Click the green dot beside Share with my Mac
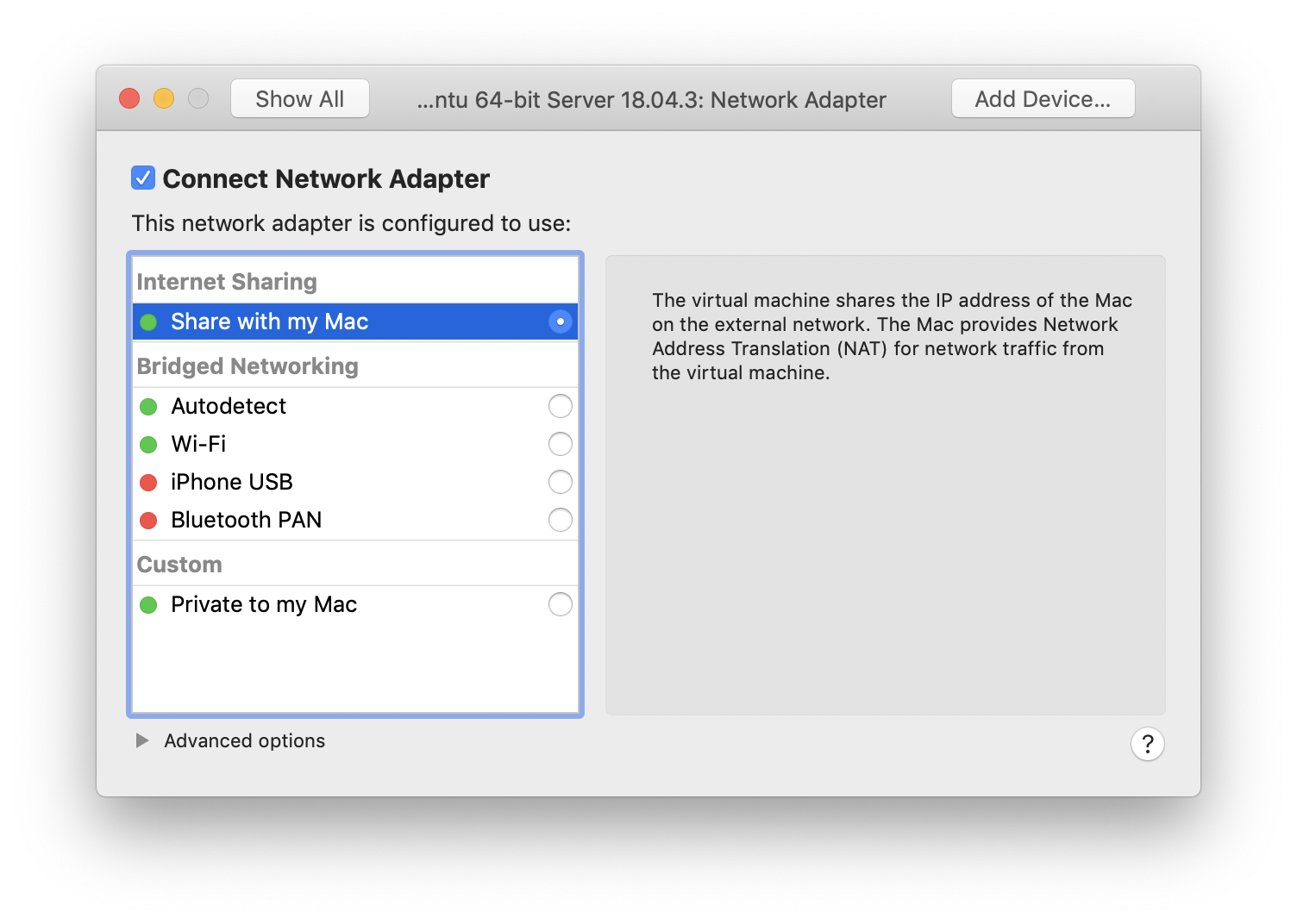 [x=148, y=322]
